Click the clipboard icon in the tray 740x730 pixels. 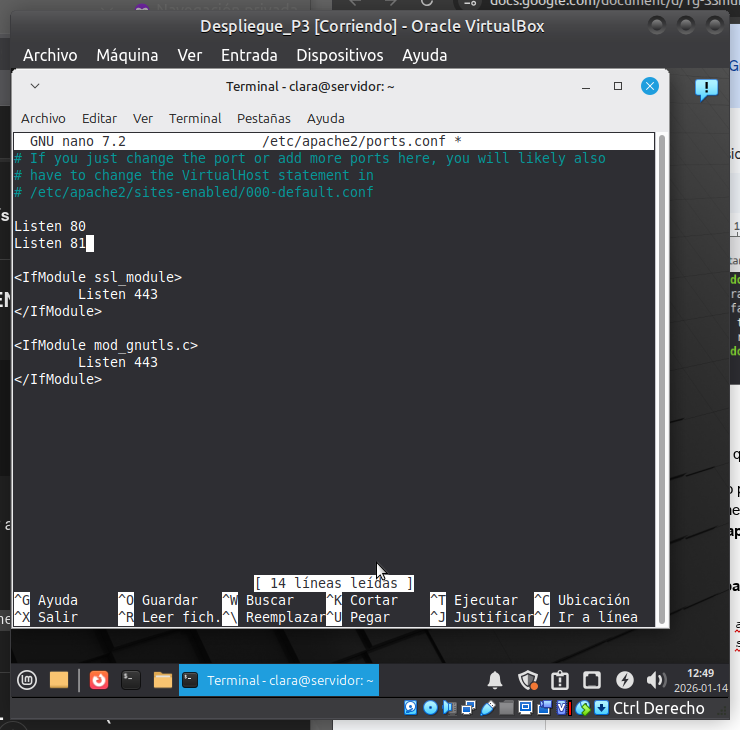tap(560, 681)
